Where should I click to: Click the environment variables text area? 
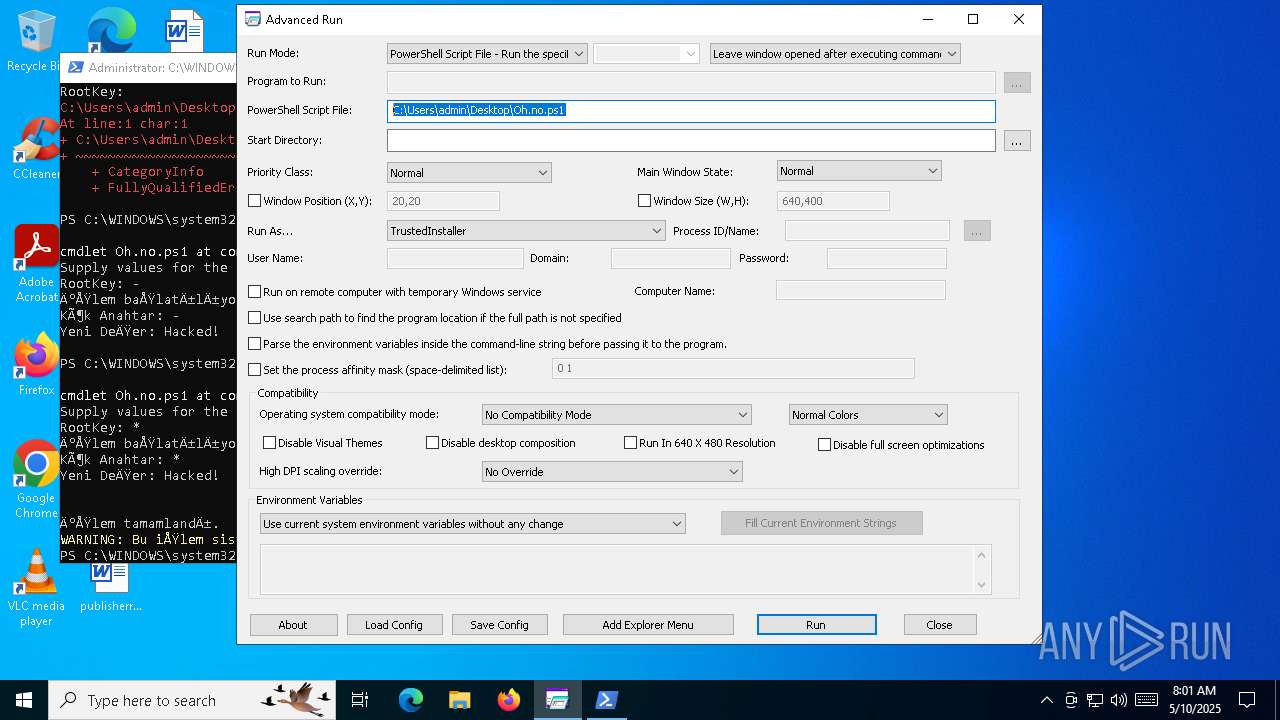click(x=626, y=569)
